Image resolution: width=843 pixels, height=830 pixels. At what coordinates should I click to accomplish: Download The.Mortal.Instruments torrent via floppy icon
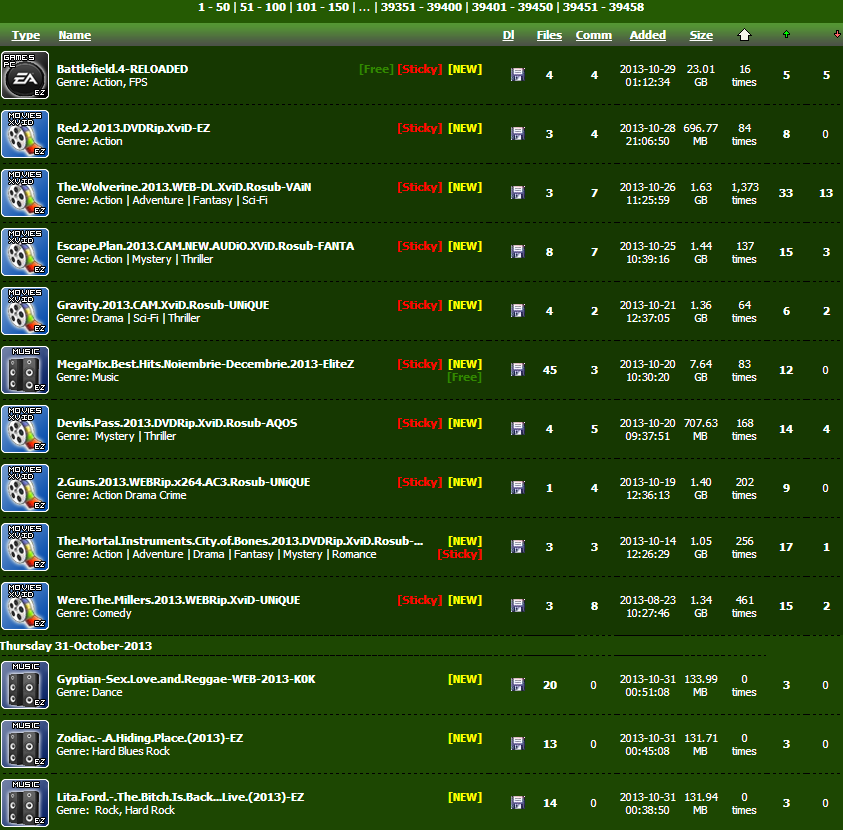point(518,547)
